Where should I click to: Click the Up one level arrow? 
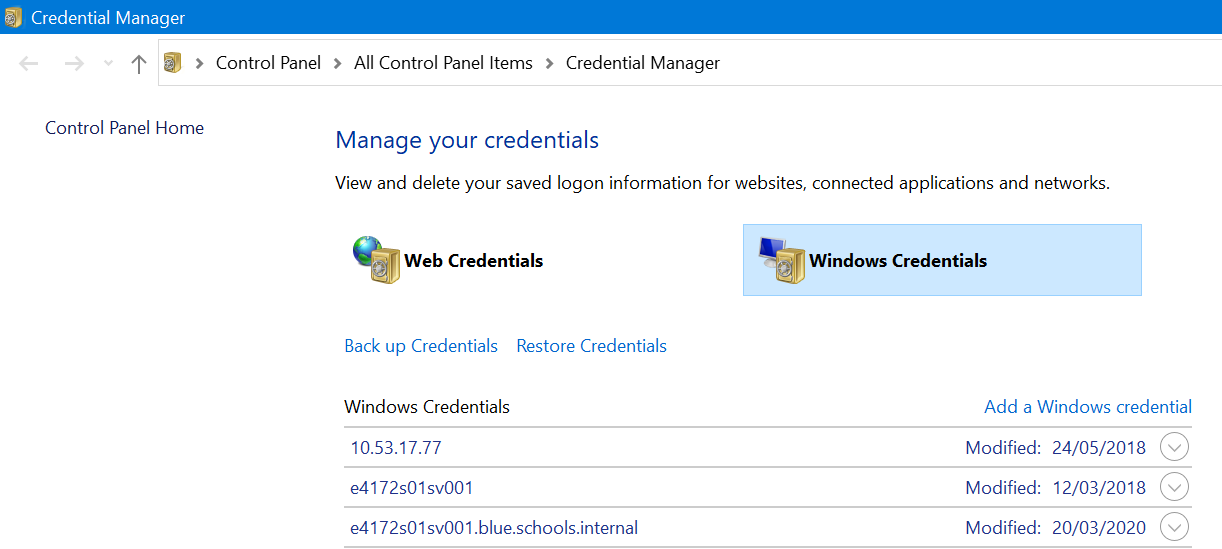coord(139,64)
